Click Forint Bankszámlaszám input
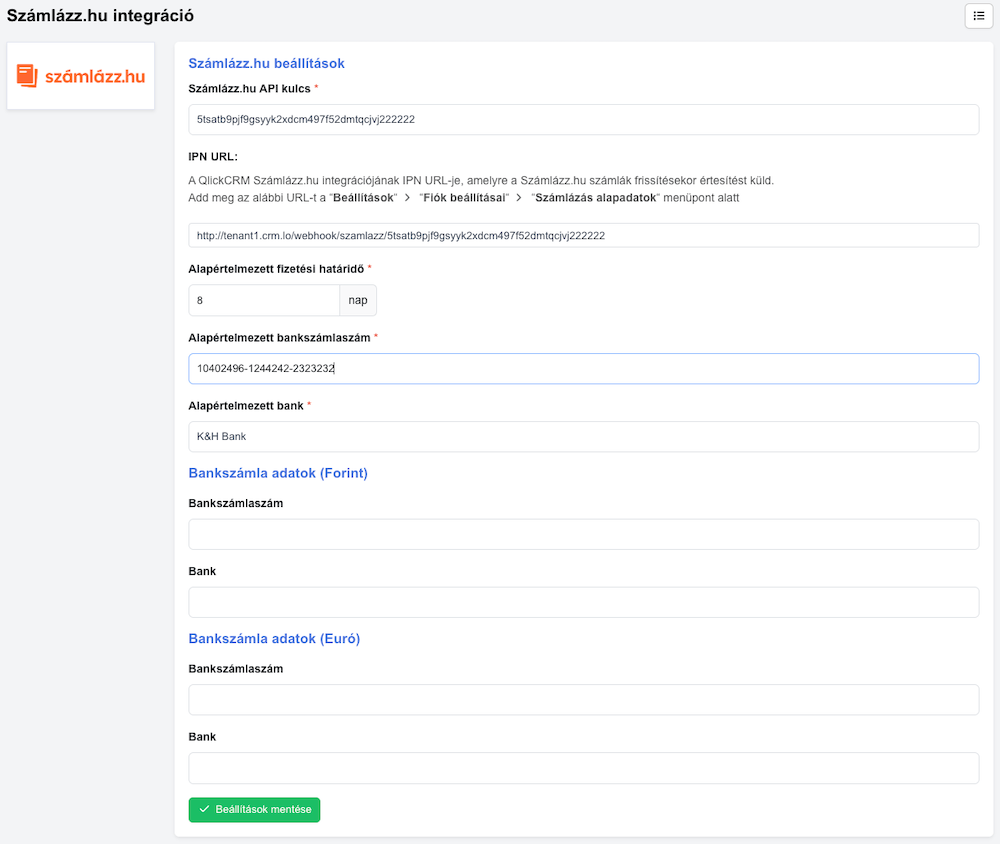This screenshot has width=1000, height=844. tap(584, 534)
